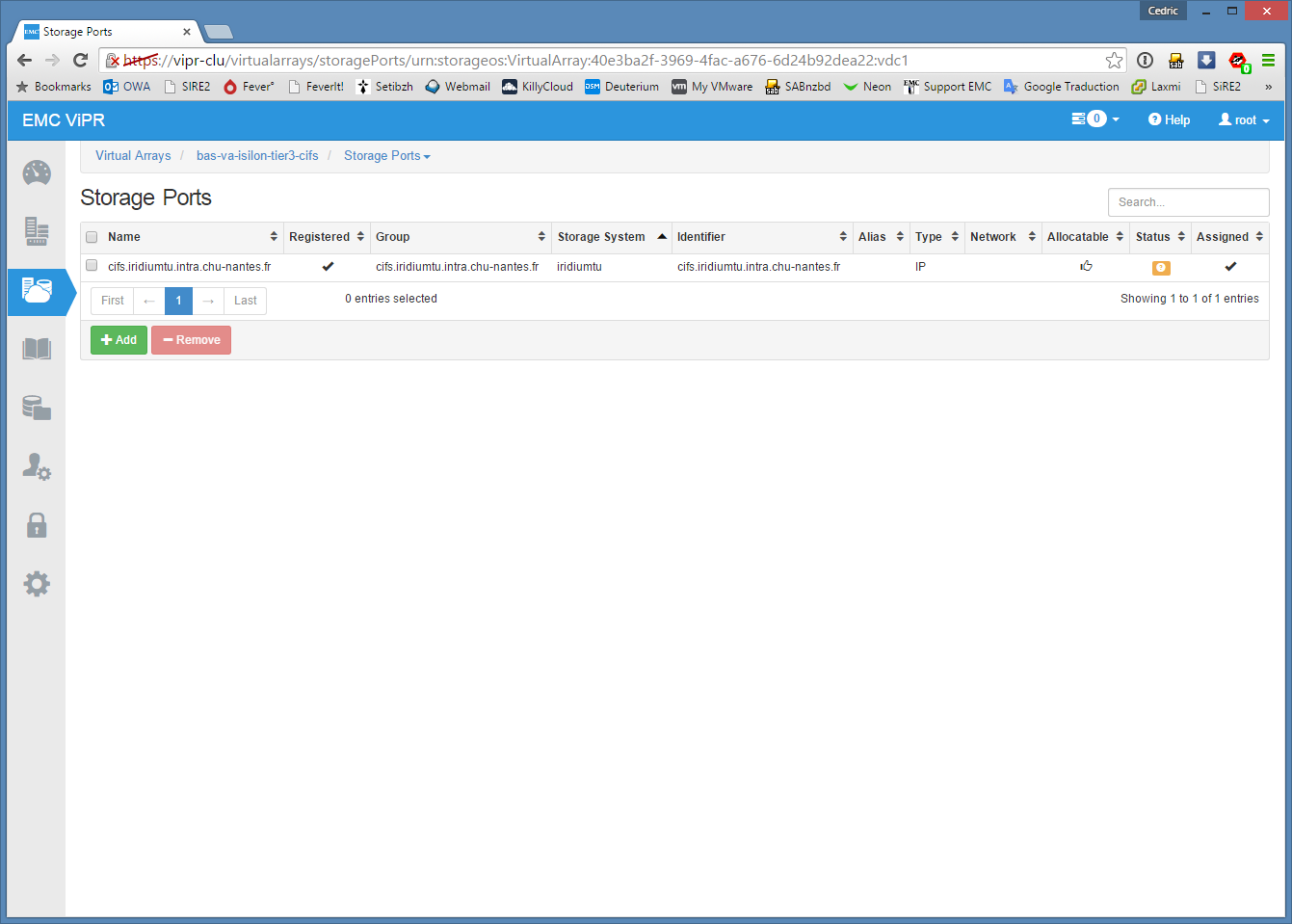
Task: Open the task notifications dropdown showing 0
Action: [1095, 119]
